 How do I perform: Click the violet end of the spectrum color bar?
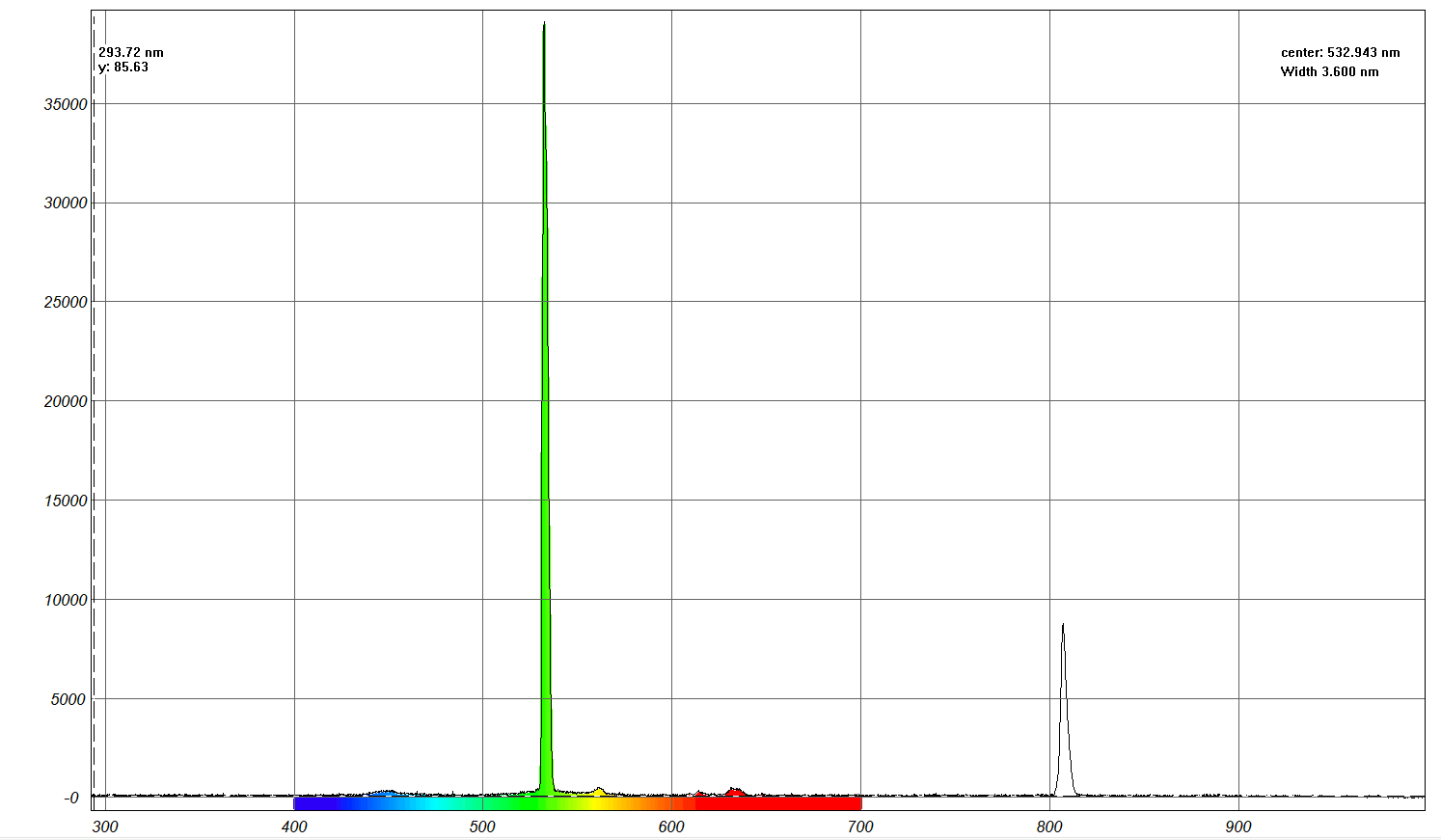pyautogui.click(x=301, y=803)
